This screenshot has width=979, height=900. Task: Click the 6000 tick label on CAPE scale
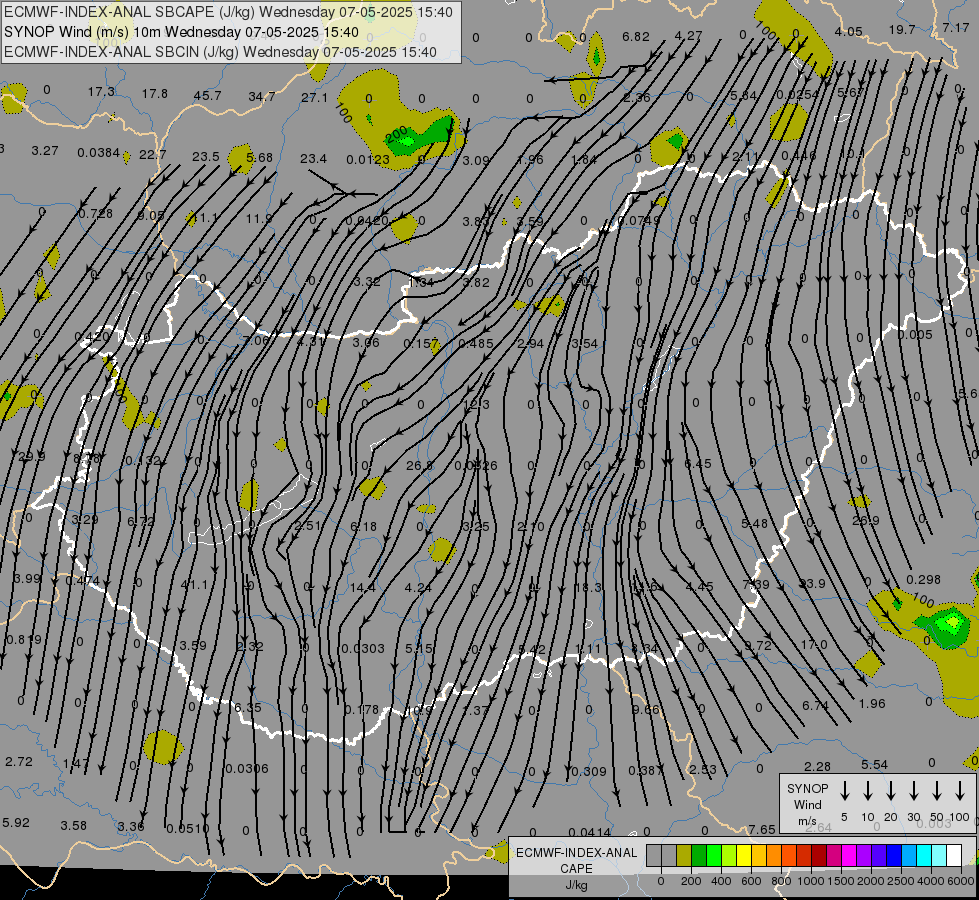coord(961,881)
